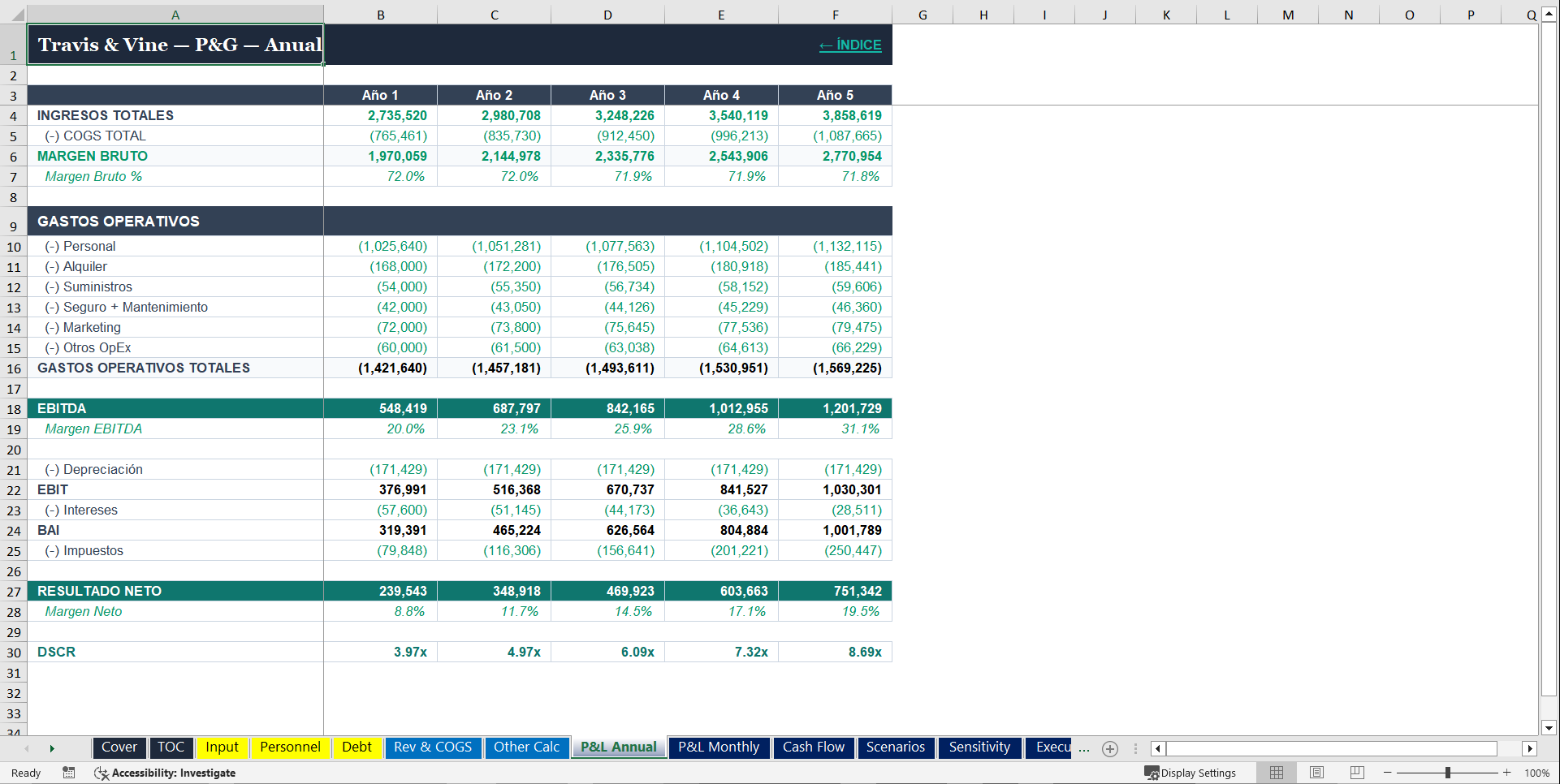Screen dimensions: 1560x784
Task: Select the P&L Annual sheet tab
Action: click(x=618, y=747)
